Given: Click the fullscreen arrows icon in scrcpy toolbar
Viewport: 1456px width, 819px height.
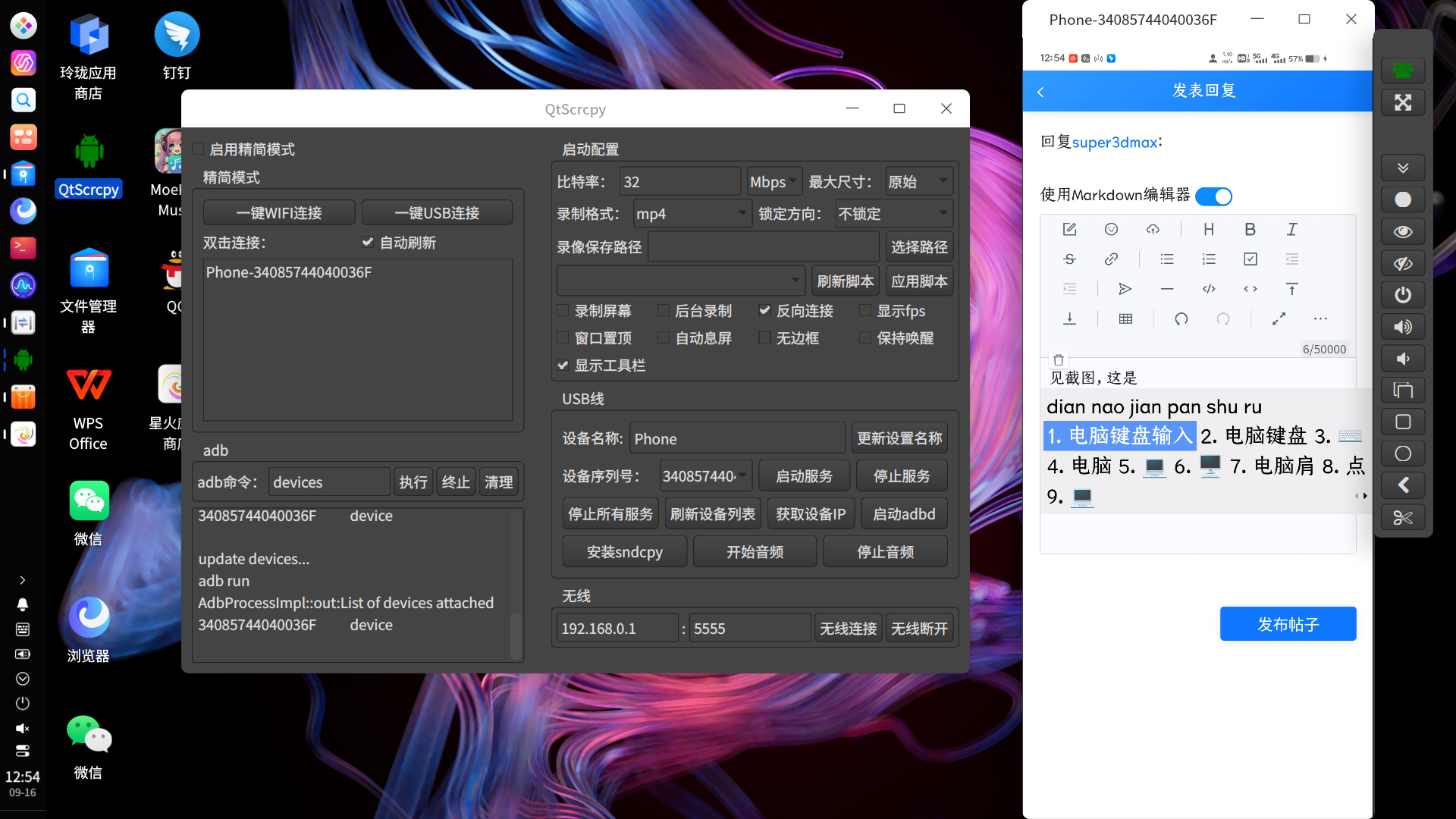Looking at the screenshot, I should tap(1403, 102).
